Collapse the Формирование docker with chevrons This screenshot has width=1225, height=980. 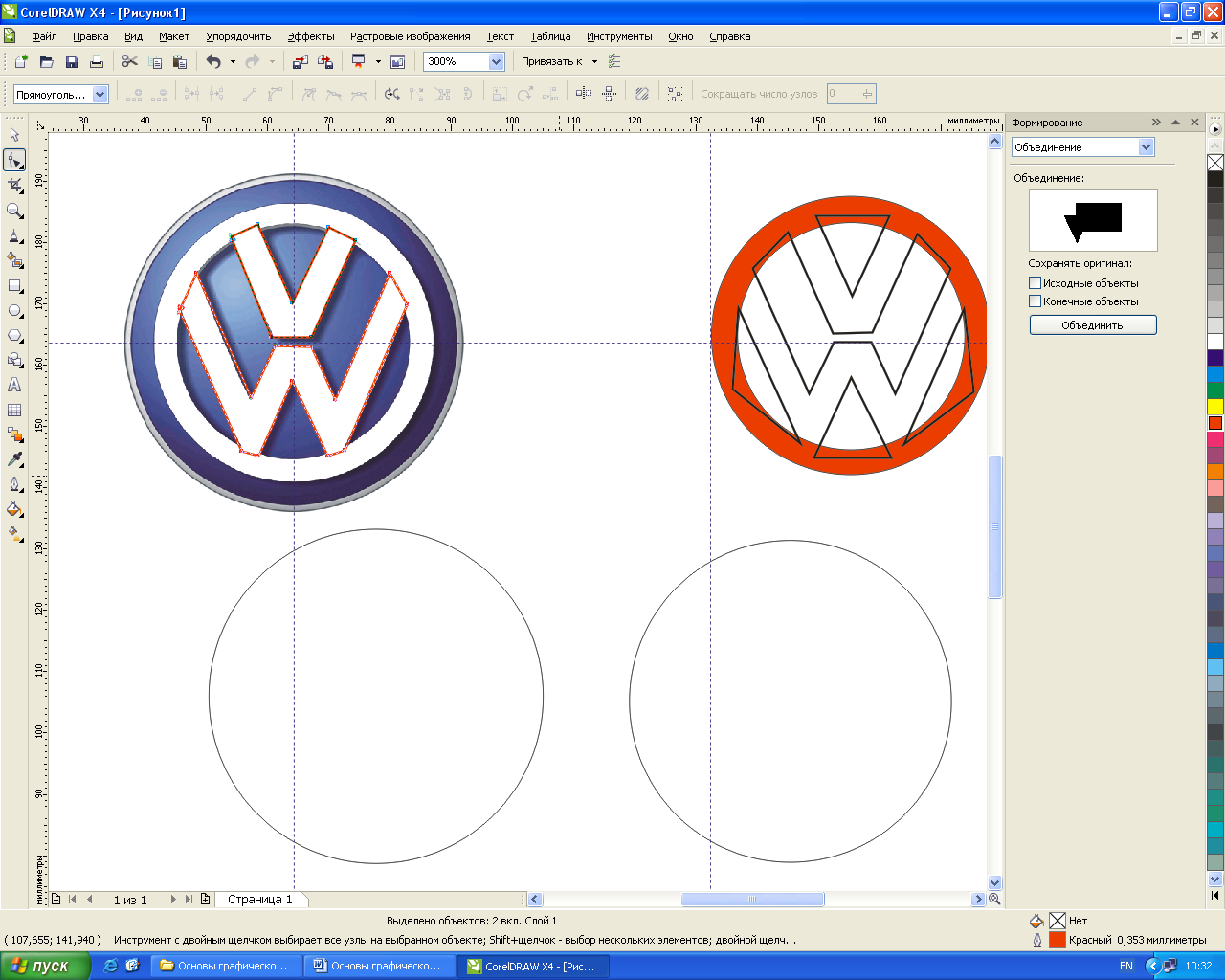(1156, 122)
